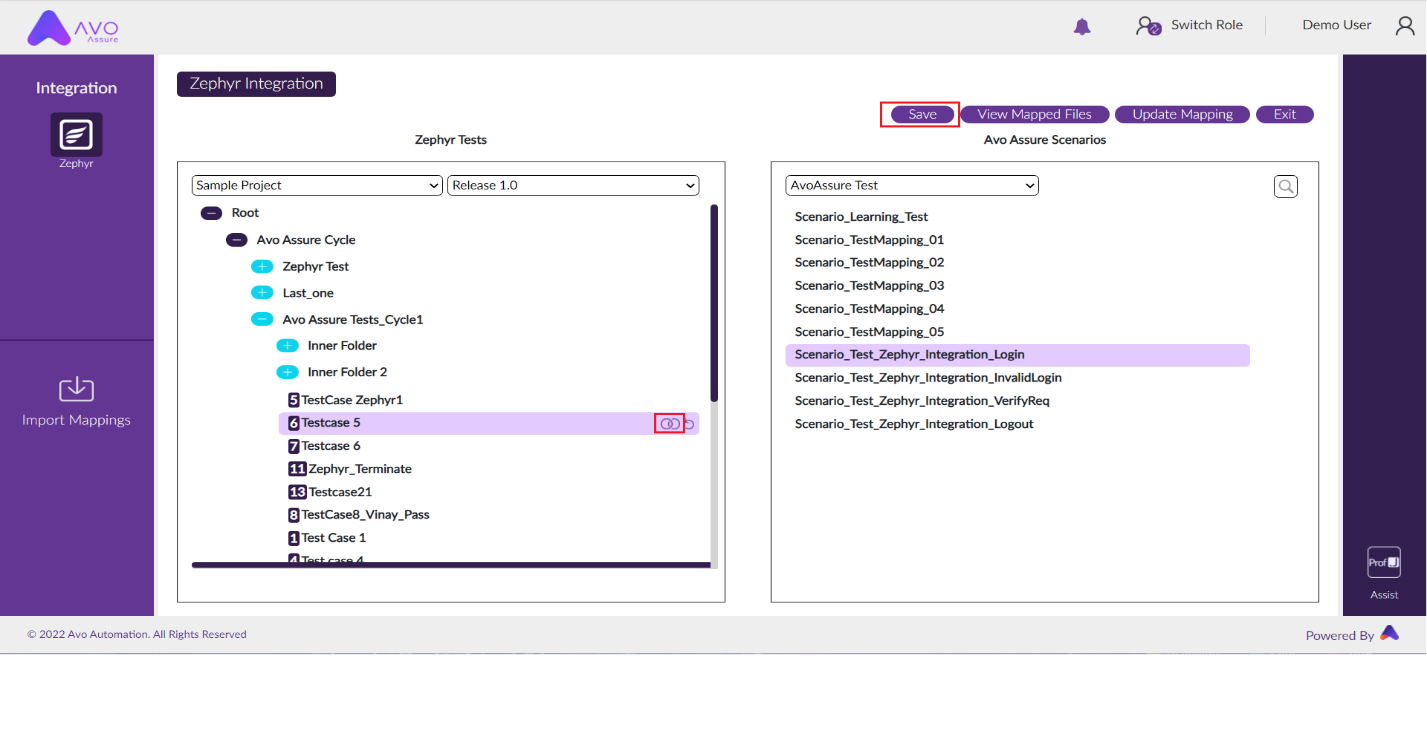This screenshot has width=1427, height=736.
Task: Click the Zephyr tests horizontal scrollbar
Action: (x=451, y=565)
